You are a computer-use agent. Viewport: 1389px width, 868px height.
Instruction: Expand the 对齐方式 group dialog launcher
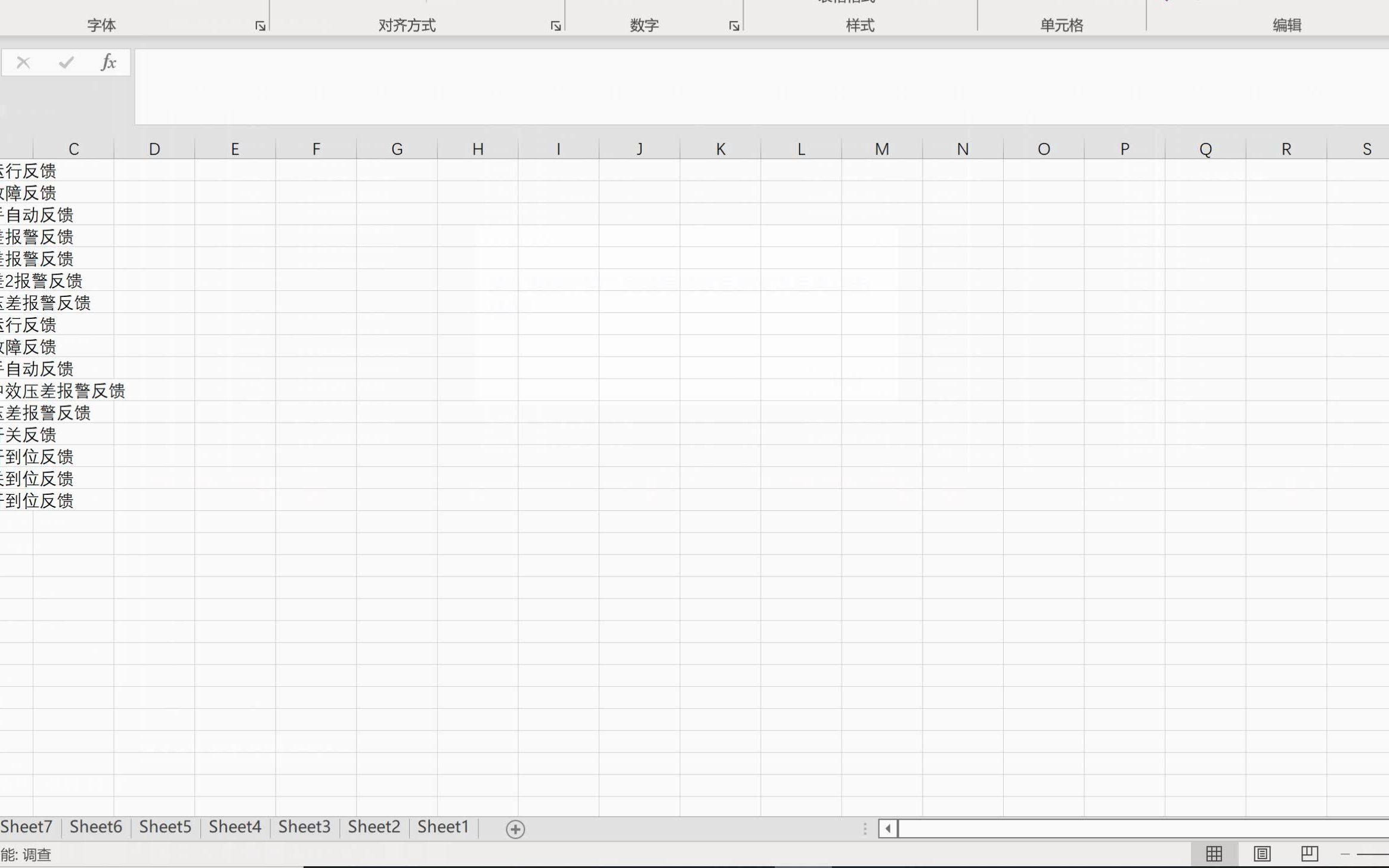(x=555, y=26)
